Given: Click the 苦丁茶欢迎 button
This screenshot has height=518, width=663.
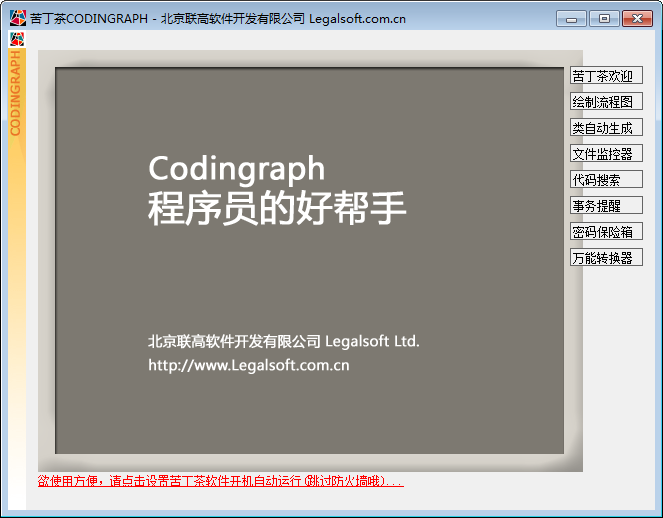Looking at the screenshot, I should click(x=606, y=75).
